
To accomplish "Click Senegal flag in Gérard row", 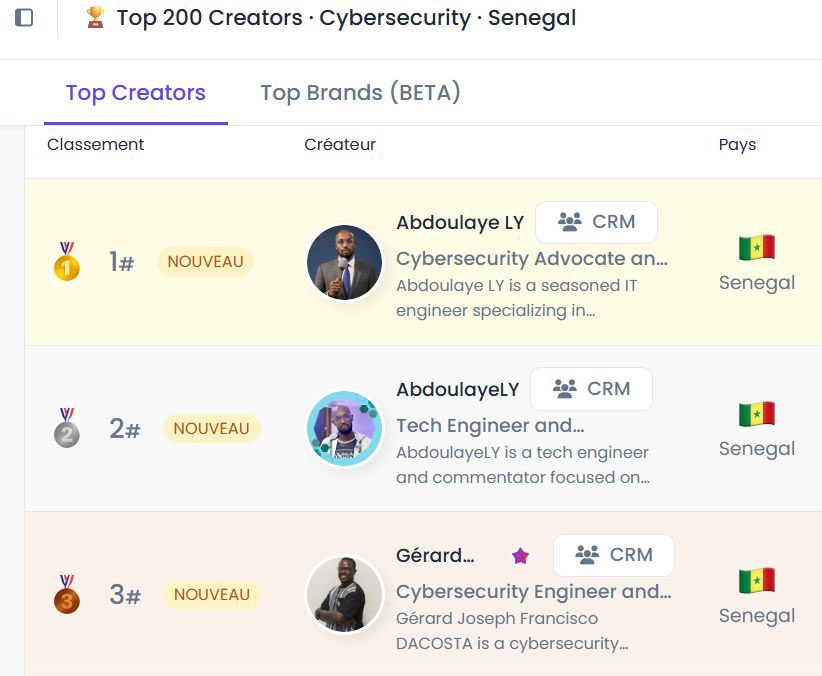I will tap(756, 581).
